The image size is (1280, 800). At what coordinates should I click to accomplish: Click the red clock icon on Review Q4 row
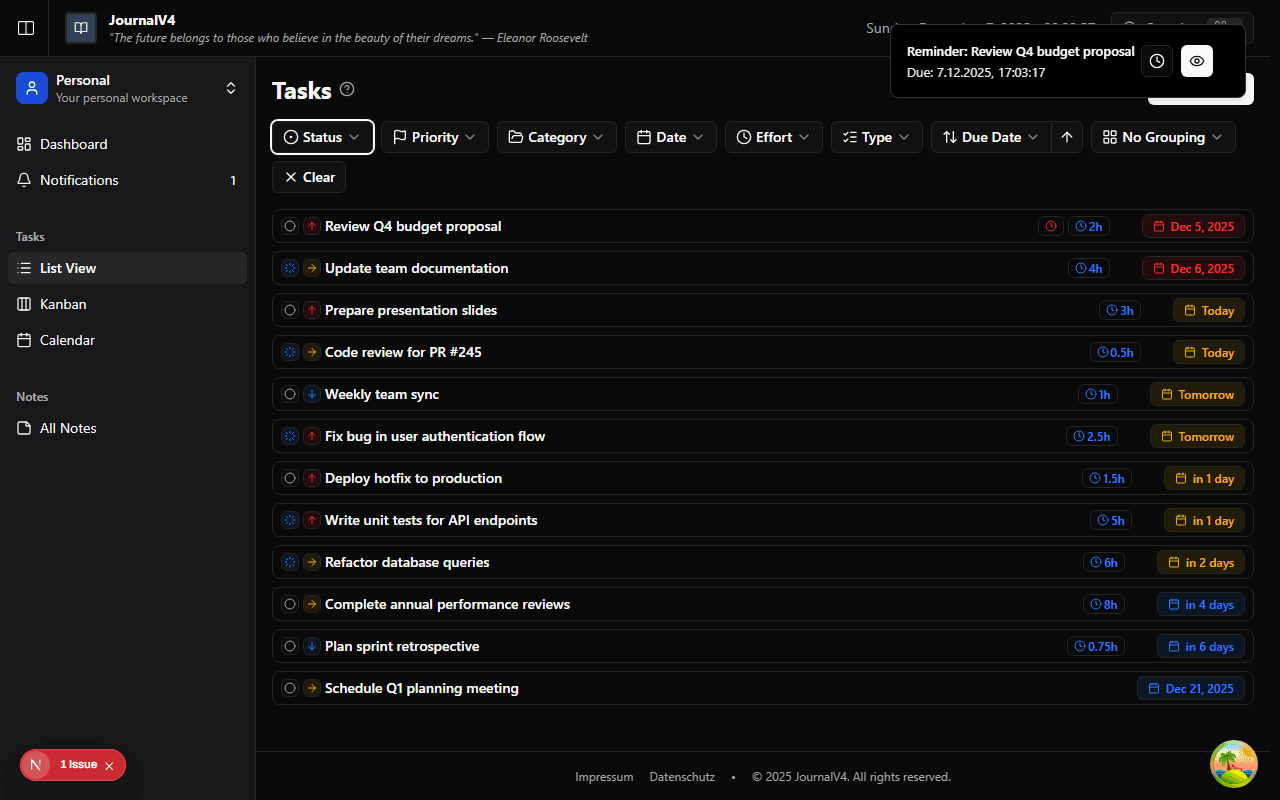pos(1050,226)
